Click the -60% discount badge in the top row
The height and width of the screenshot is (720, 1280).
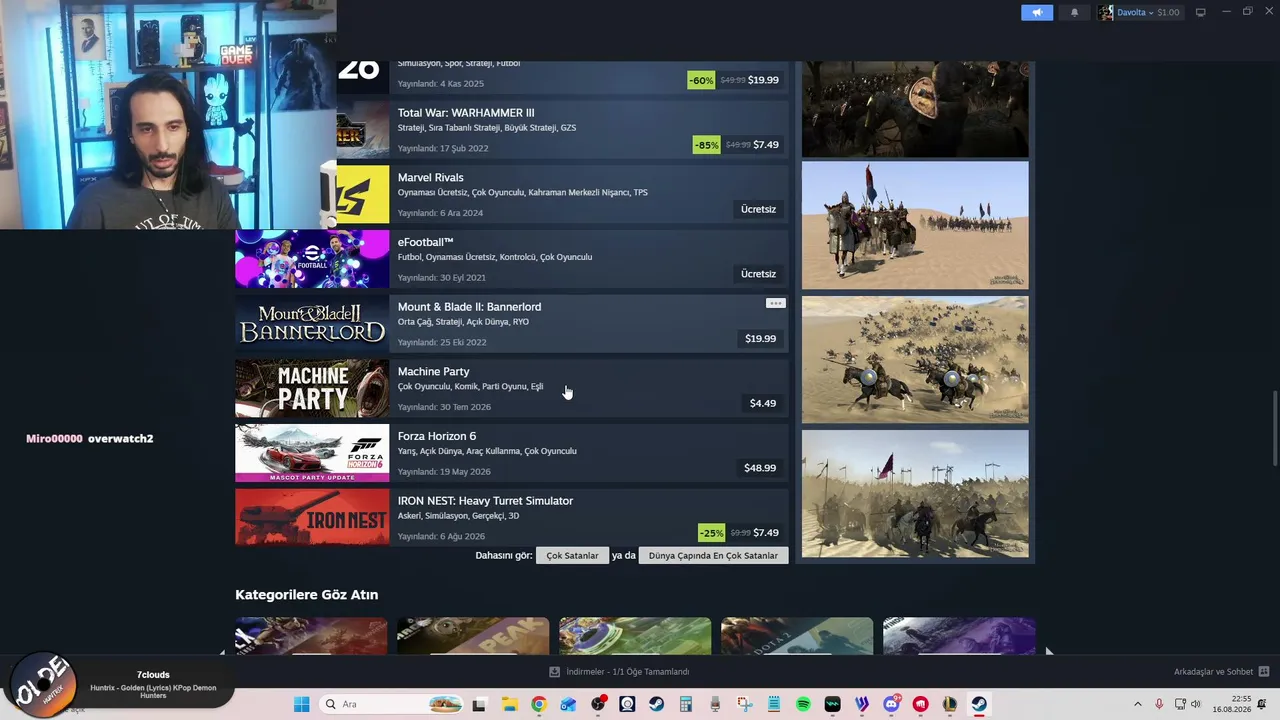point(701,80)
